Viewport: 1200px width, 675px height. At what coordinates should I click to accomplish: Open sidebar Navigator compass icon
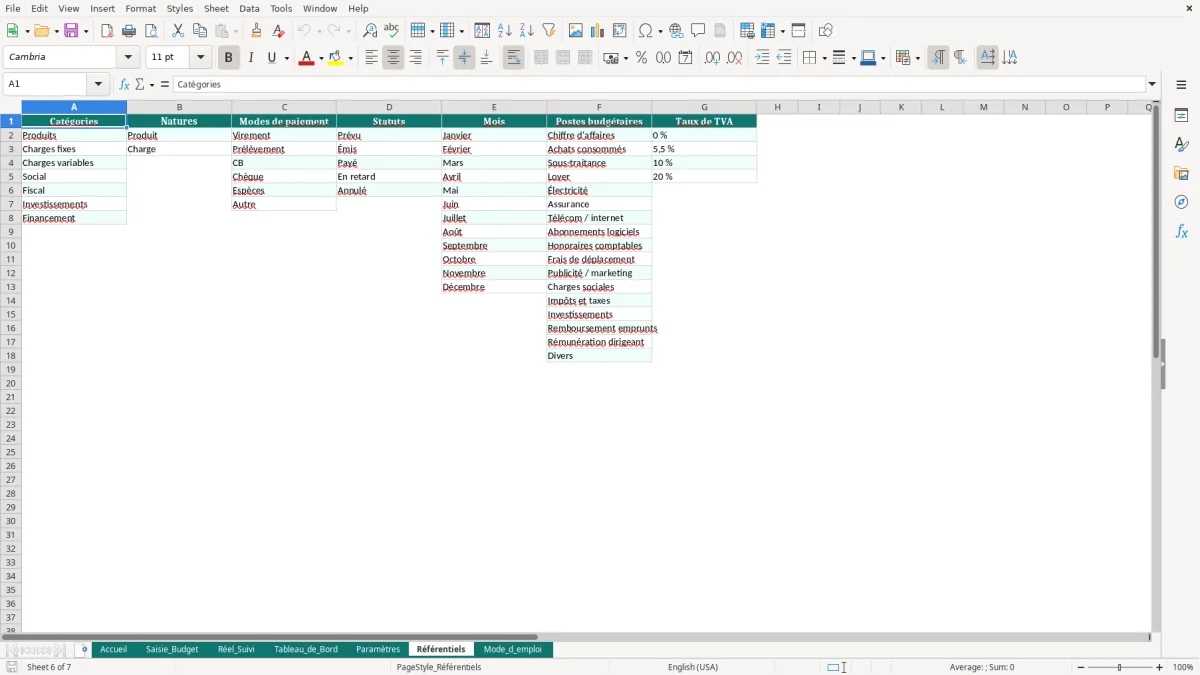point(1181,202)
